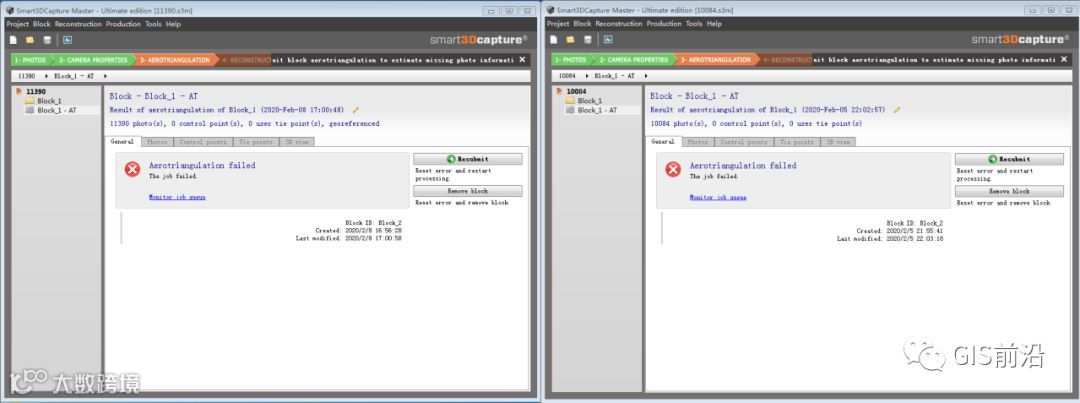1080x403 pixels.
Task: Select step 2- CAMERA PROPERTIES in the 11390 window
Action: click(91, 60)
